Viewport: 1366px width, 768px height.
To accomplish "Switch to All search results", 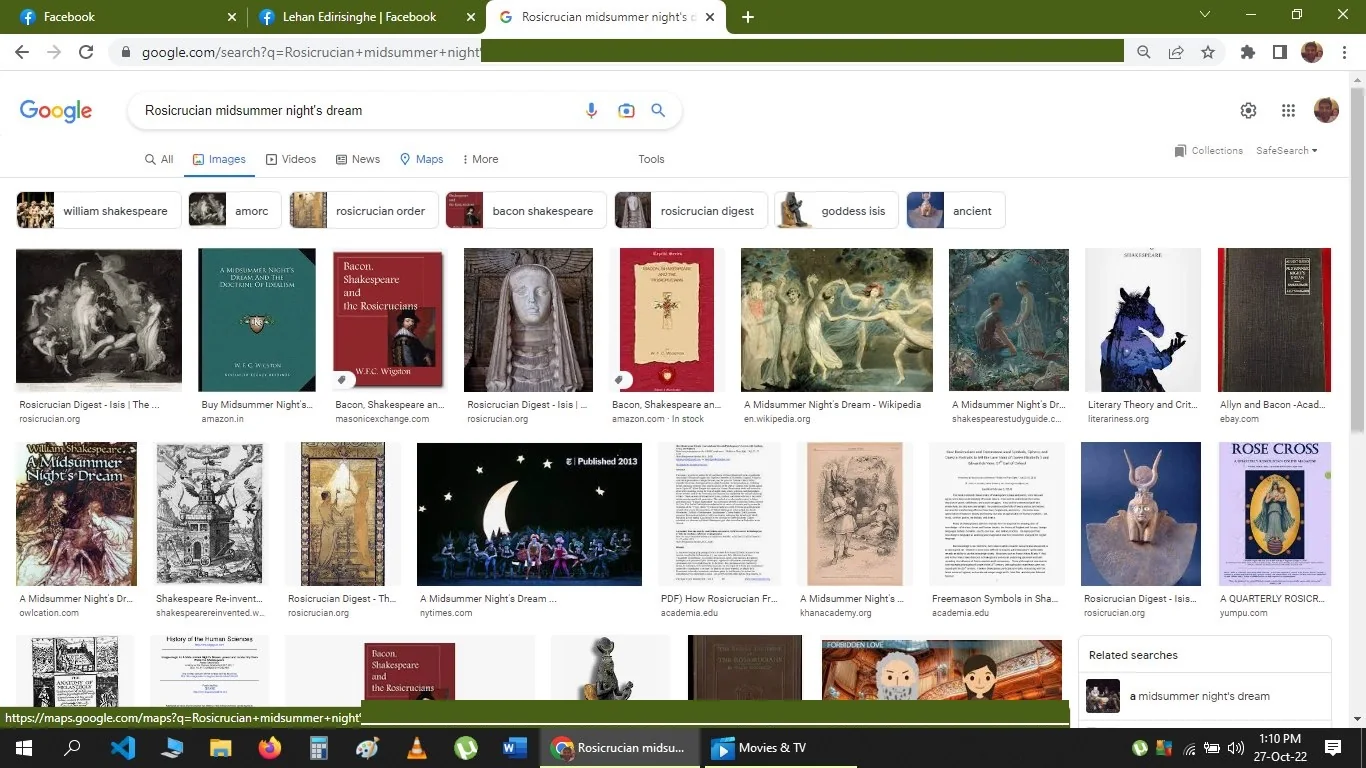I will (159, 159).
